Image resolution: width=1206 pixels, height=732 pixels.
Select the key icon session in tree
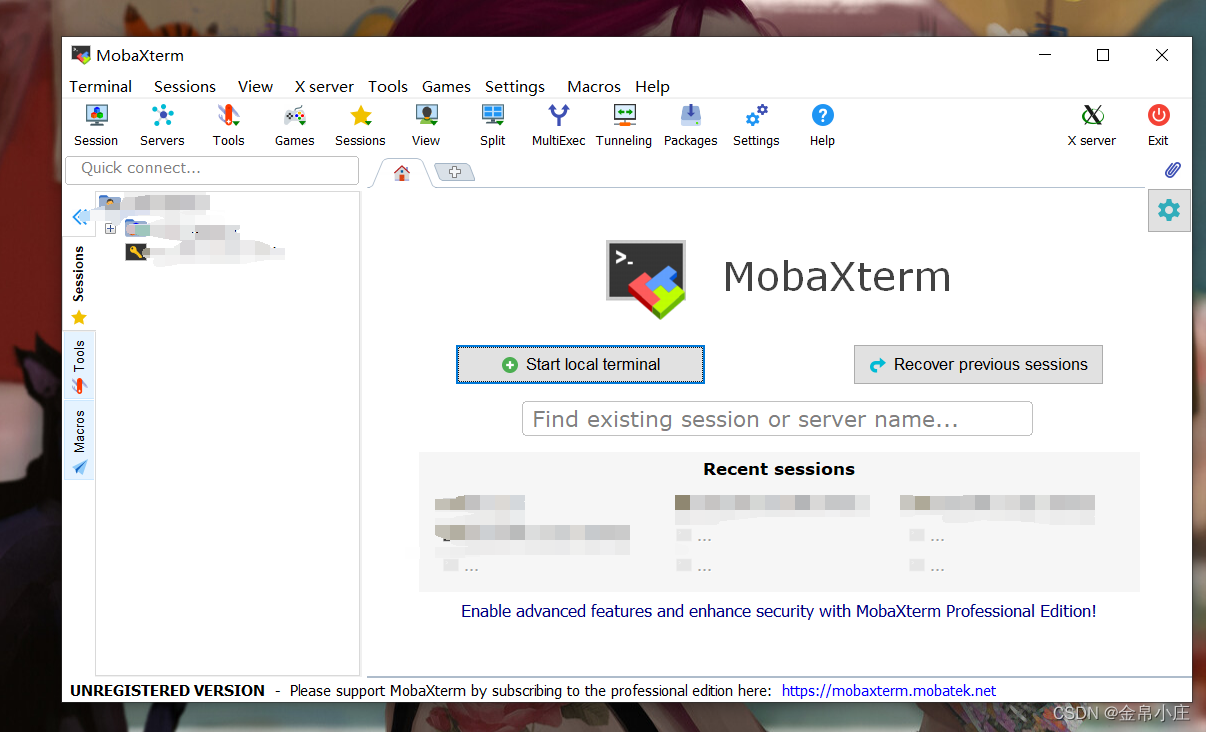coord(136,252)
